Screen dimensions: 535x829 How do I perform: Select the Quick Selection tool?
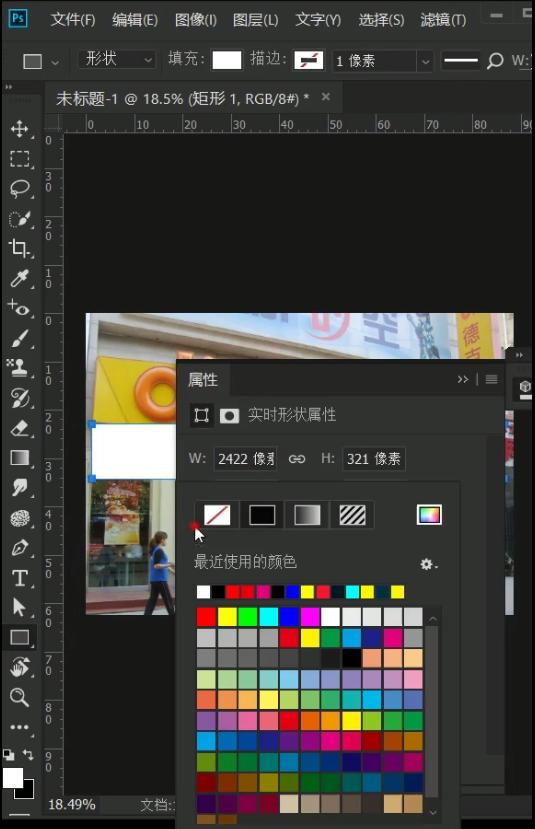(x=20, y=219)
